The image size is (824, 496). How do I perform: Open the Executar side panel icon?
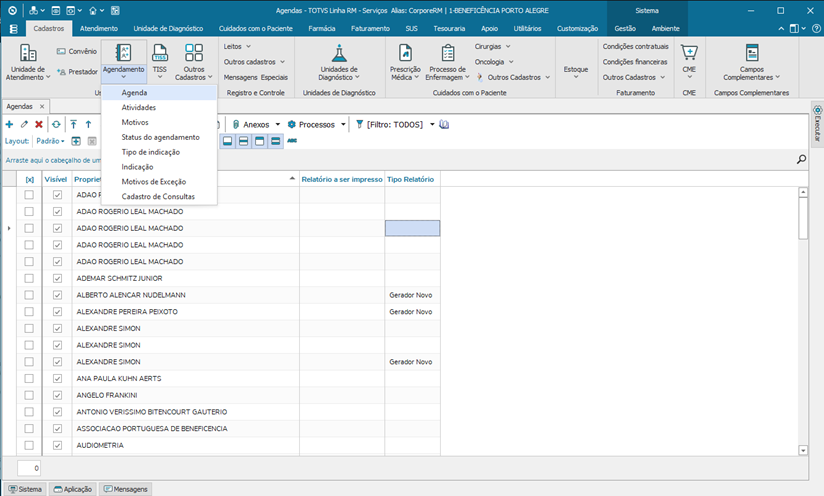click(x=817, y=124)
